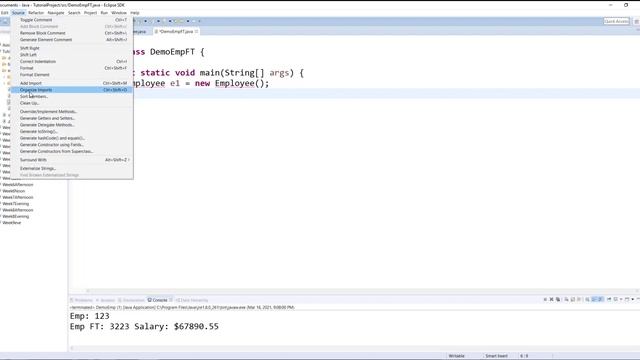
Task: Choose Generate Constructors from Superclass...
Action: 71,151
